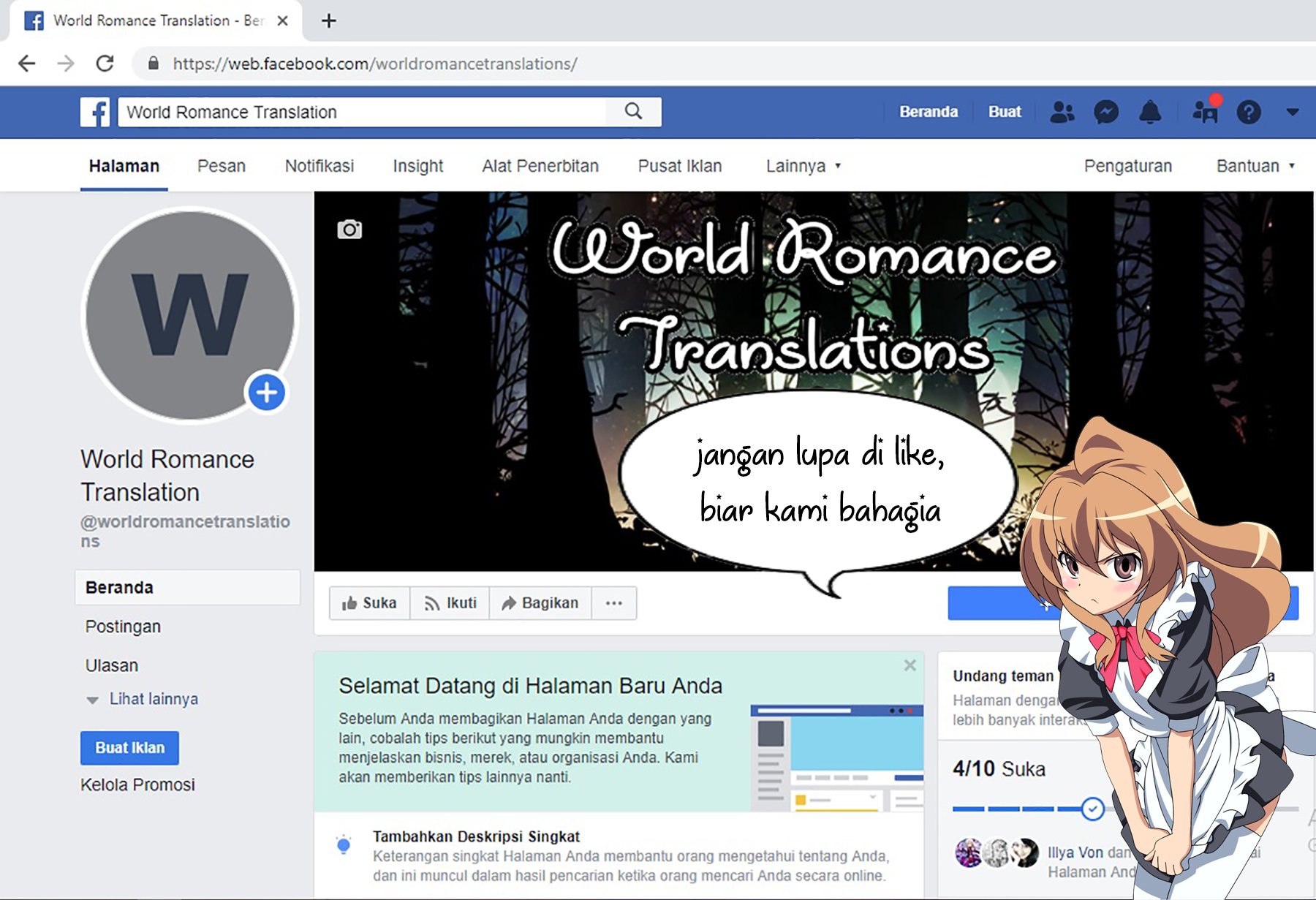Open the account caret dropdown top right
Screen dimensions: 1316x900
[x=1293, y=111]
